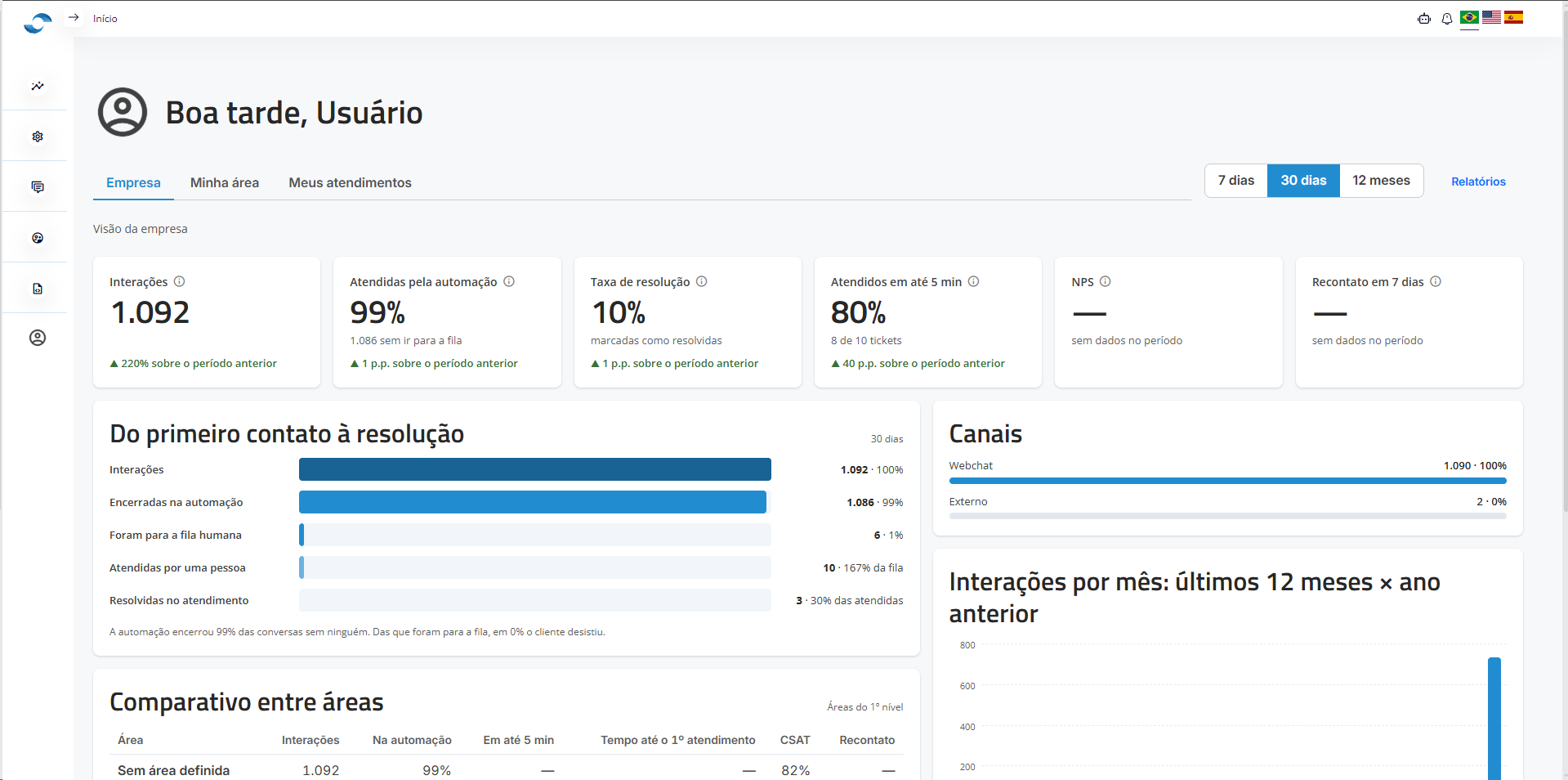Open the document report sidebar icon
This screenshot has width=1568, height=780.
[38, 289]
